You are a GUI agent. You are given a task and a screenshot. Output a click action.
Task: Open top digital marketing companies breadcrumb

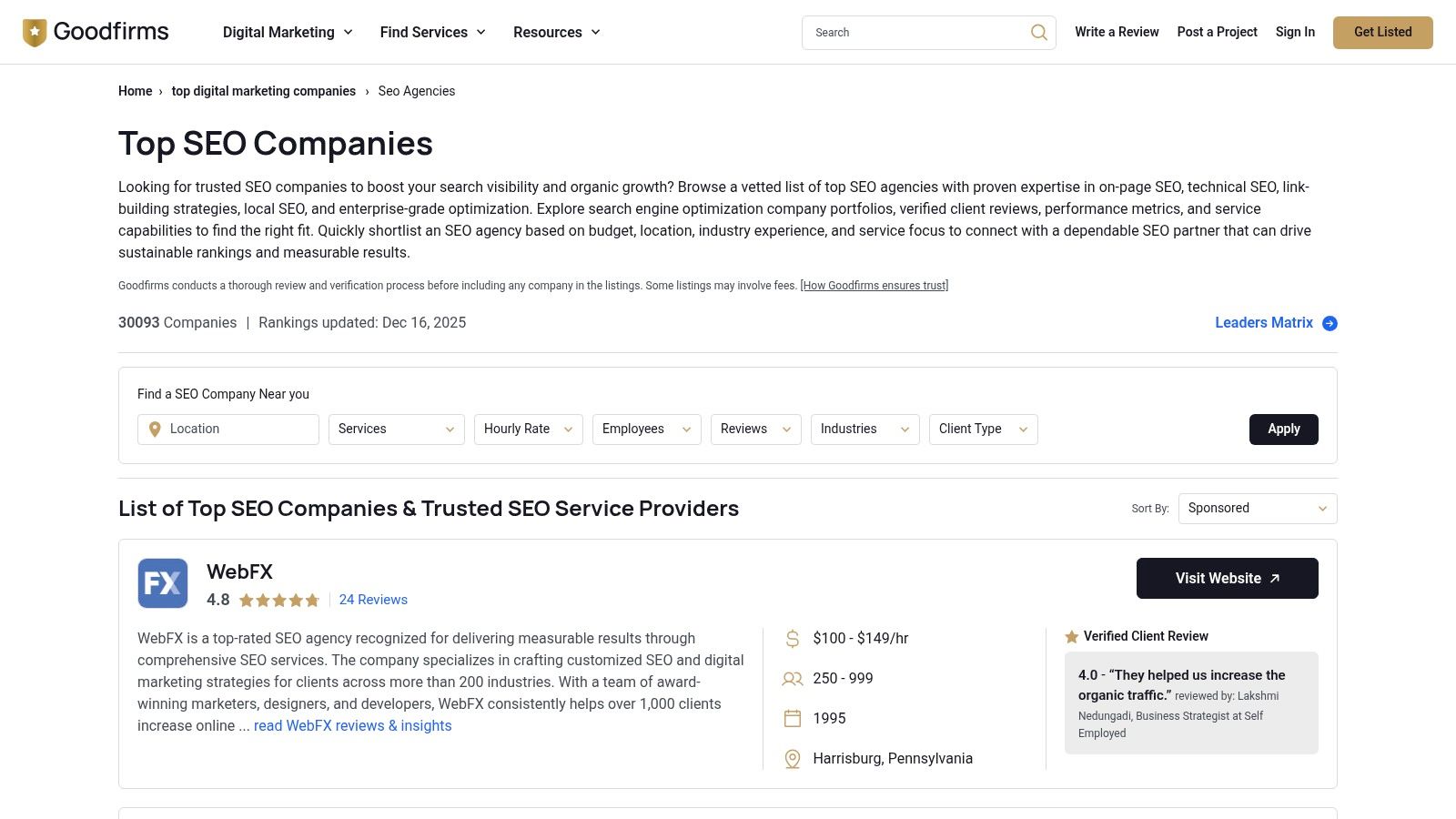click(264, 91)
